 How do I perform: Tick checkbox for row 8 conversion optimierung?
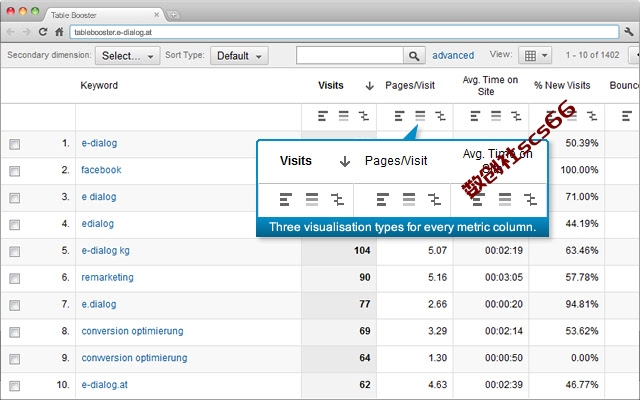(15, 332)
